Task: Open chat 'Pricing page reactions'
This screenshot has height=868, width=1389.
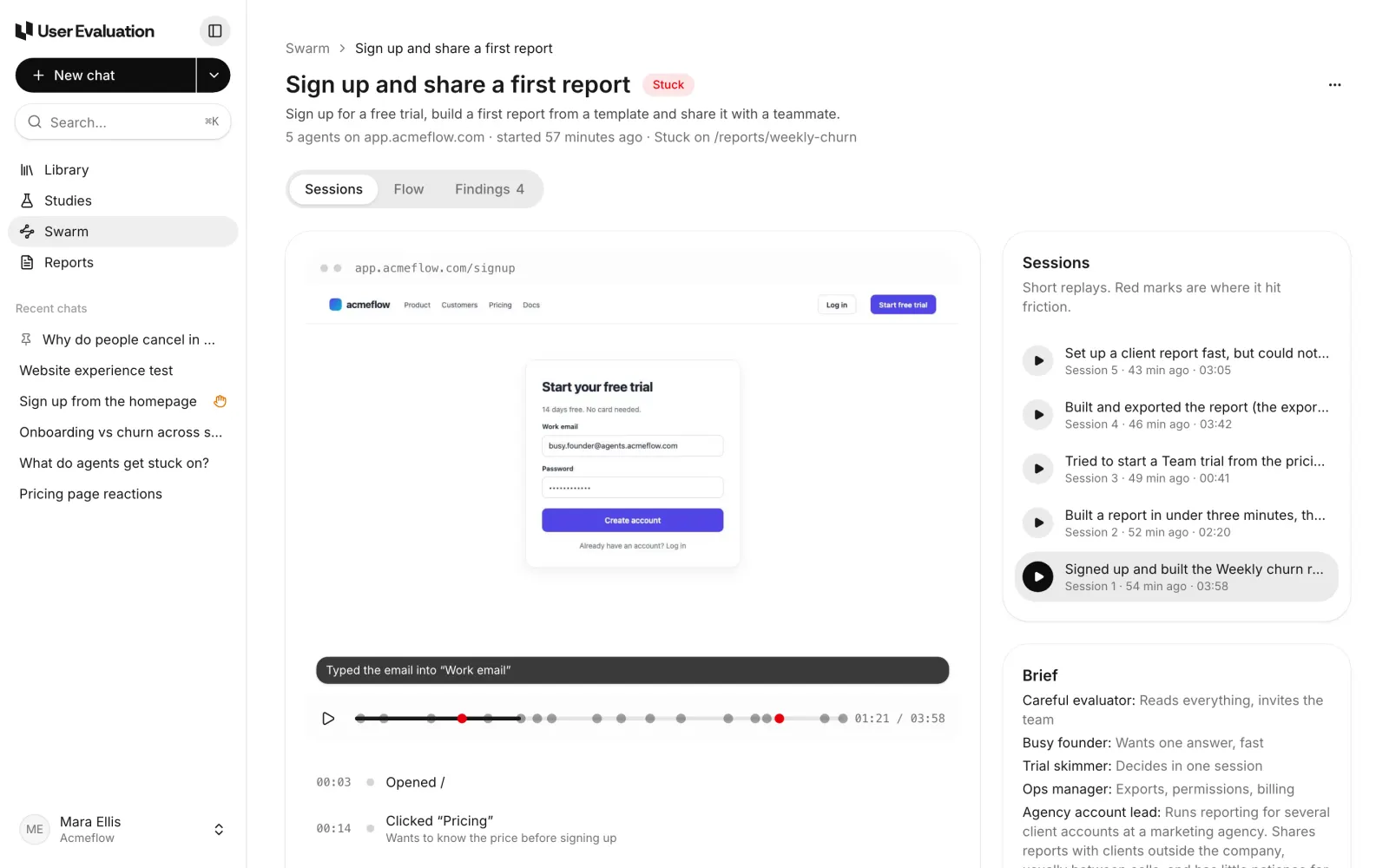Action: [x=91, y=494]
